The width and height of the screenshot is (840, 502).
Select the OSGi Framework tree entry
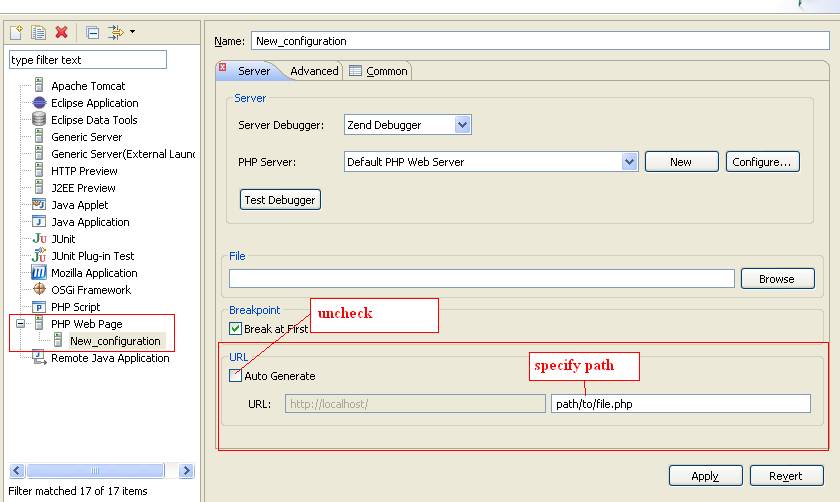pos(91,290)
